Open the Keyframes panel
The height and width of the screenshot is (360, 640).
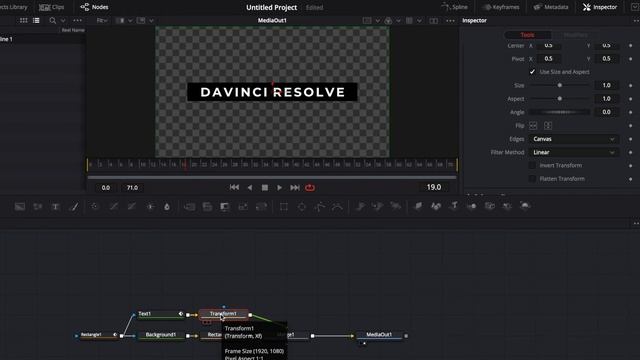point(501,7)
